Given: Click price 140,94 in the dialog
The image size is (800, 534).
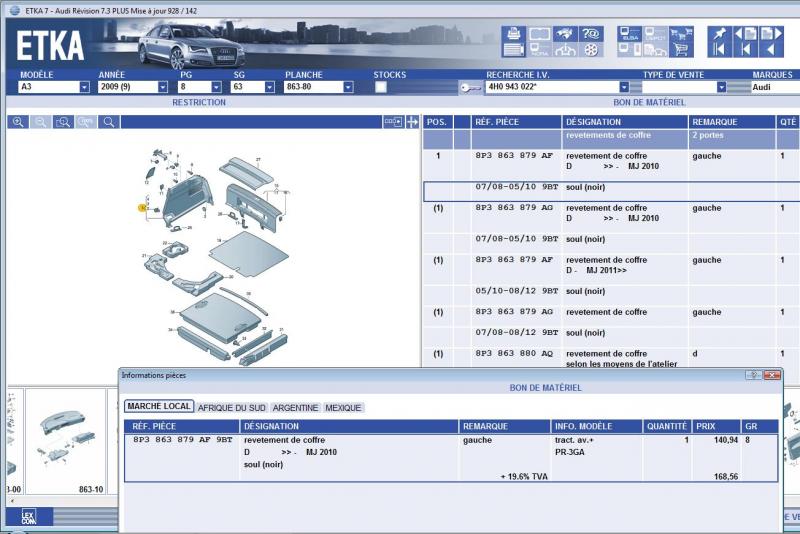Looking at the screenshot, I should coord(726,440).
